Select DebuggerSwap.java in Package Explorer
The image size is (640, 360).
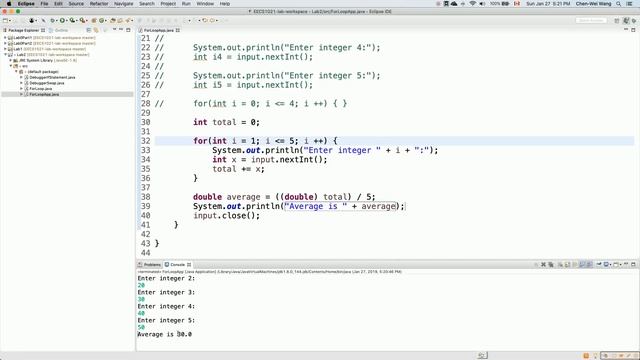click(47, 83)
